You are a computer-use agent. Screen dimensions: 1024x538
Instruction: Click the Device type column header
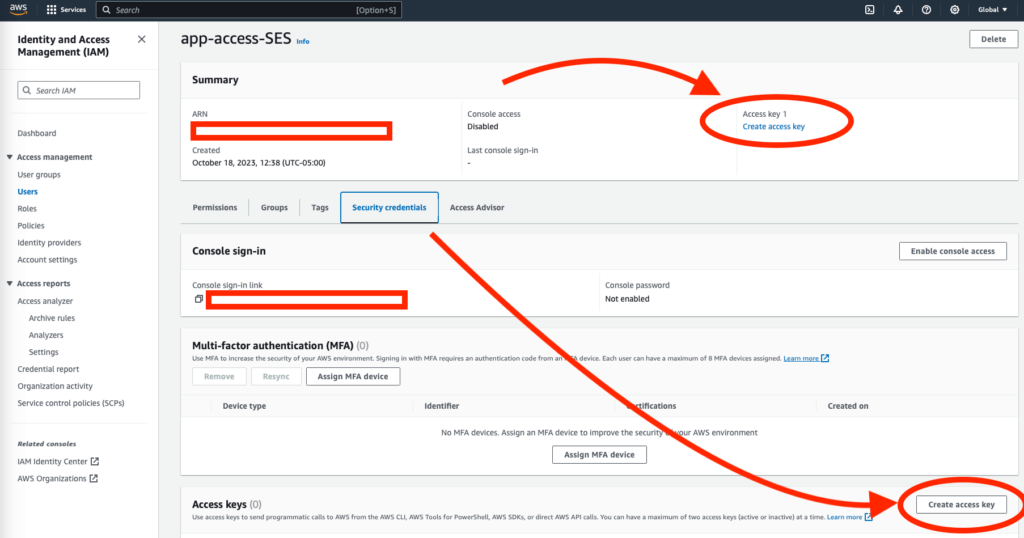tap(244, 406)
